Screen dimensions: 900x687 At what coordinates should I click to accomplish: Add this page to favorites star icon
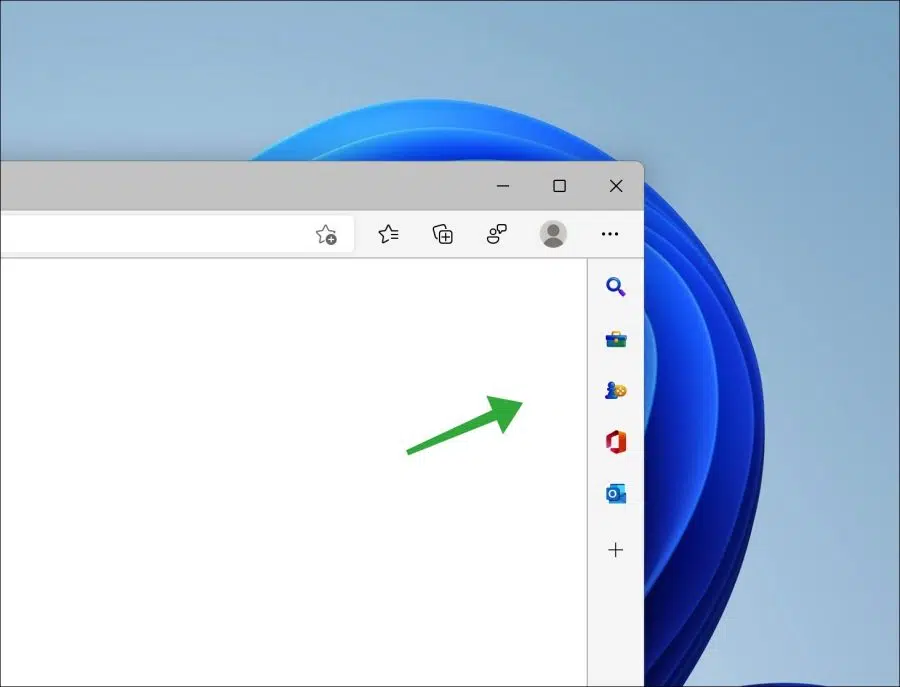pyautogui.click(x=326, y=234)
